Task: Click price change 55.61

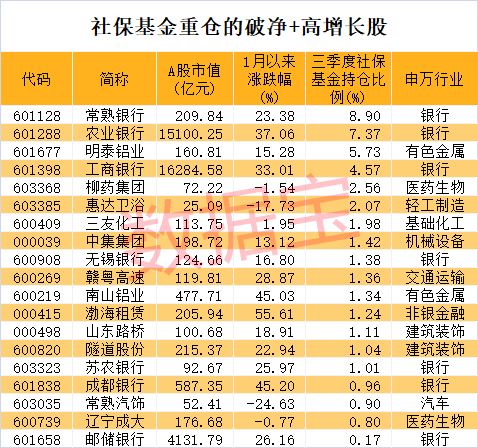Action: 275,314
